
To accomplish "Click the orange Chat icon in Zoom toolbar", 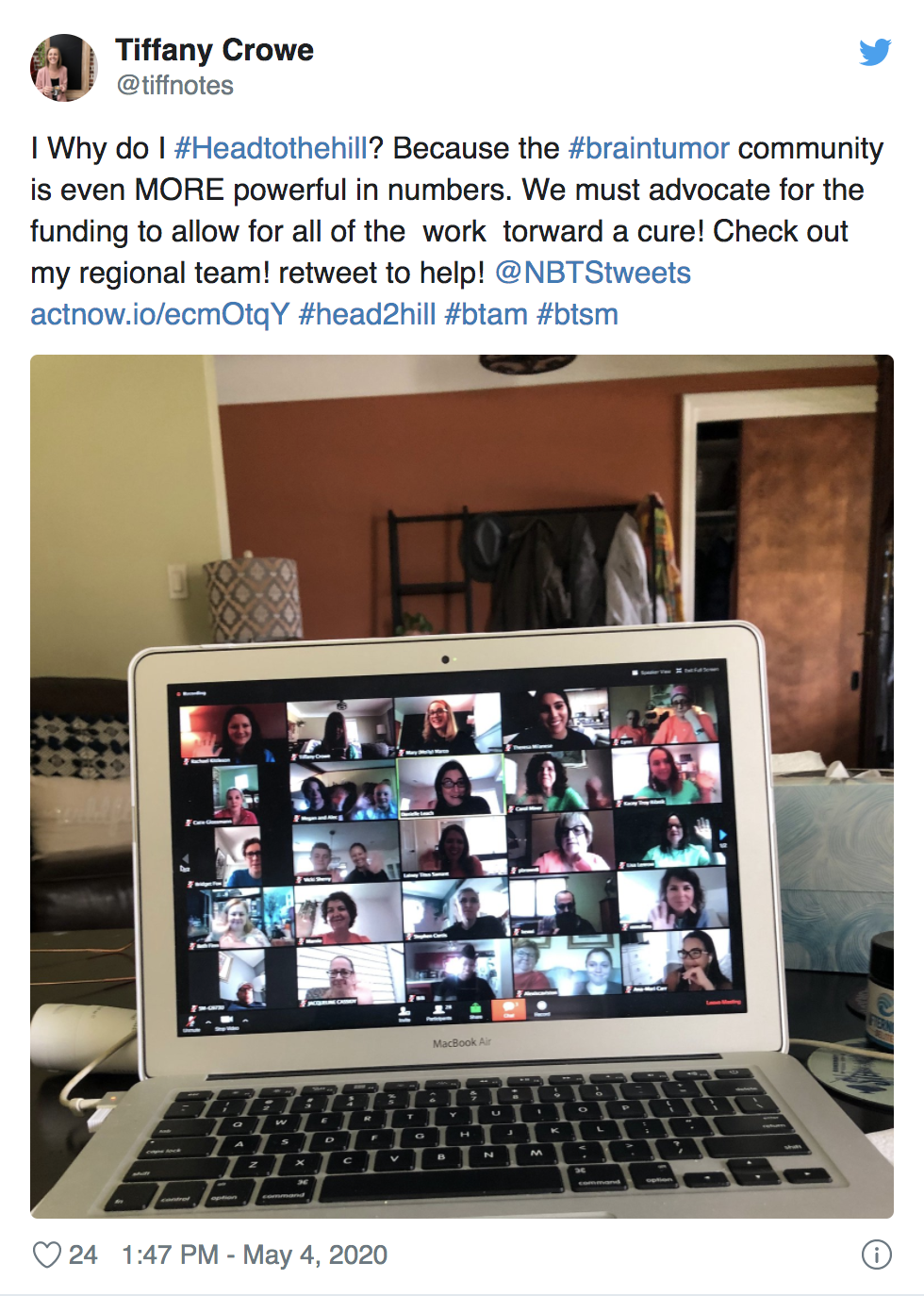I will point(509,1010).
